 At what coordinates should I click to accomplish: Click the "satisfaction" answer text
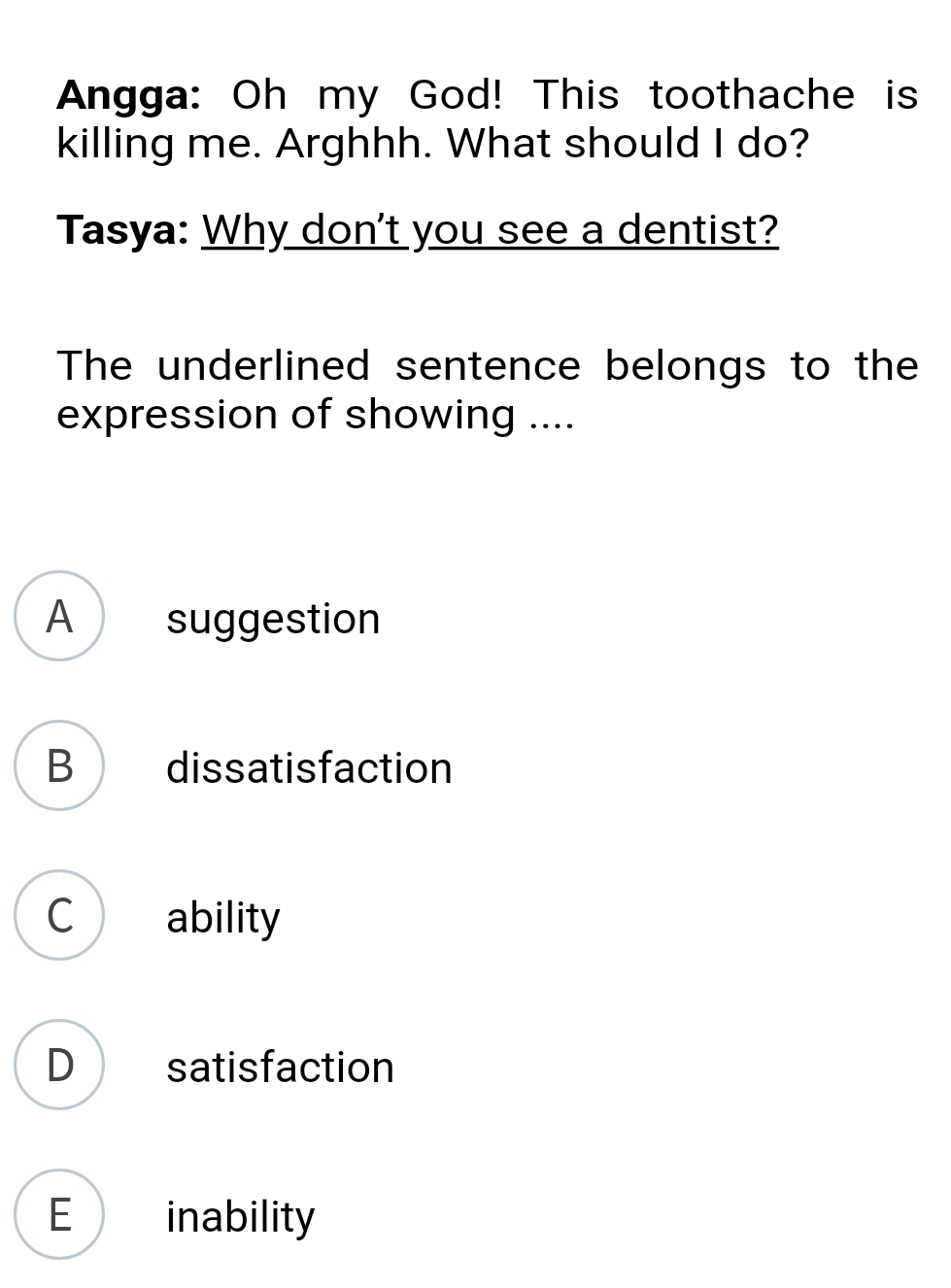coord(280,1068)
